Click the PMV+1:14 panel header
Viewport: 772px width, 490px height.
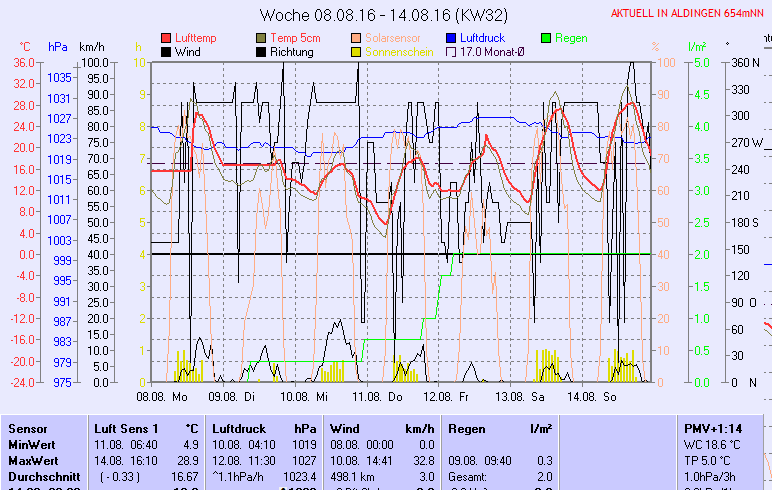(x=713, y=427)
